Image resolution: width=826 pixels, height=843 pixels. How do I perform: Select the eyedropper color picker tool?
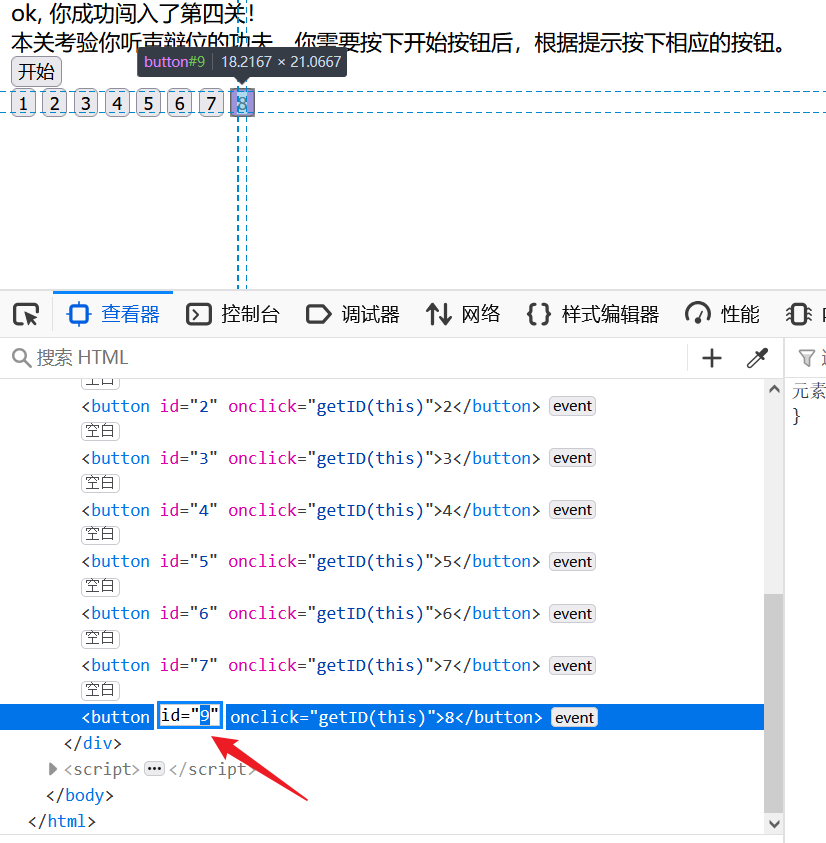tap(757, 358)
